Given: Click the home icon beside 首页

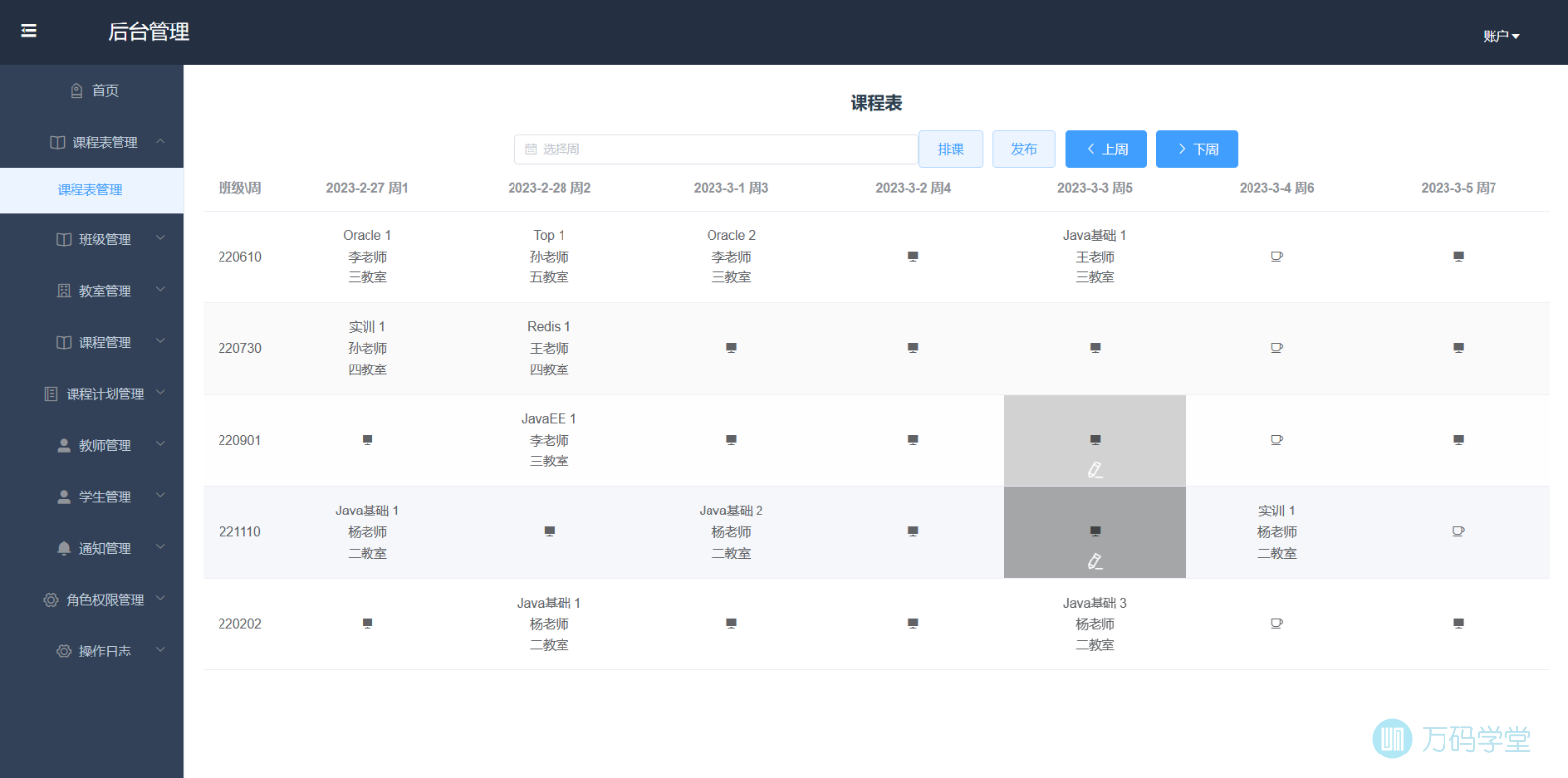Looking at the screenshot, I should pyautogui.click(x=76, y=91).
